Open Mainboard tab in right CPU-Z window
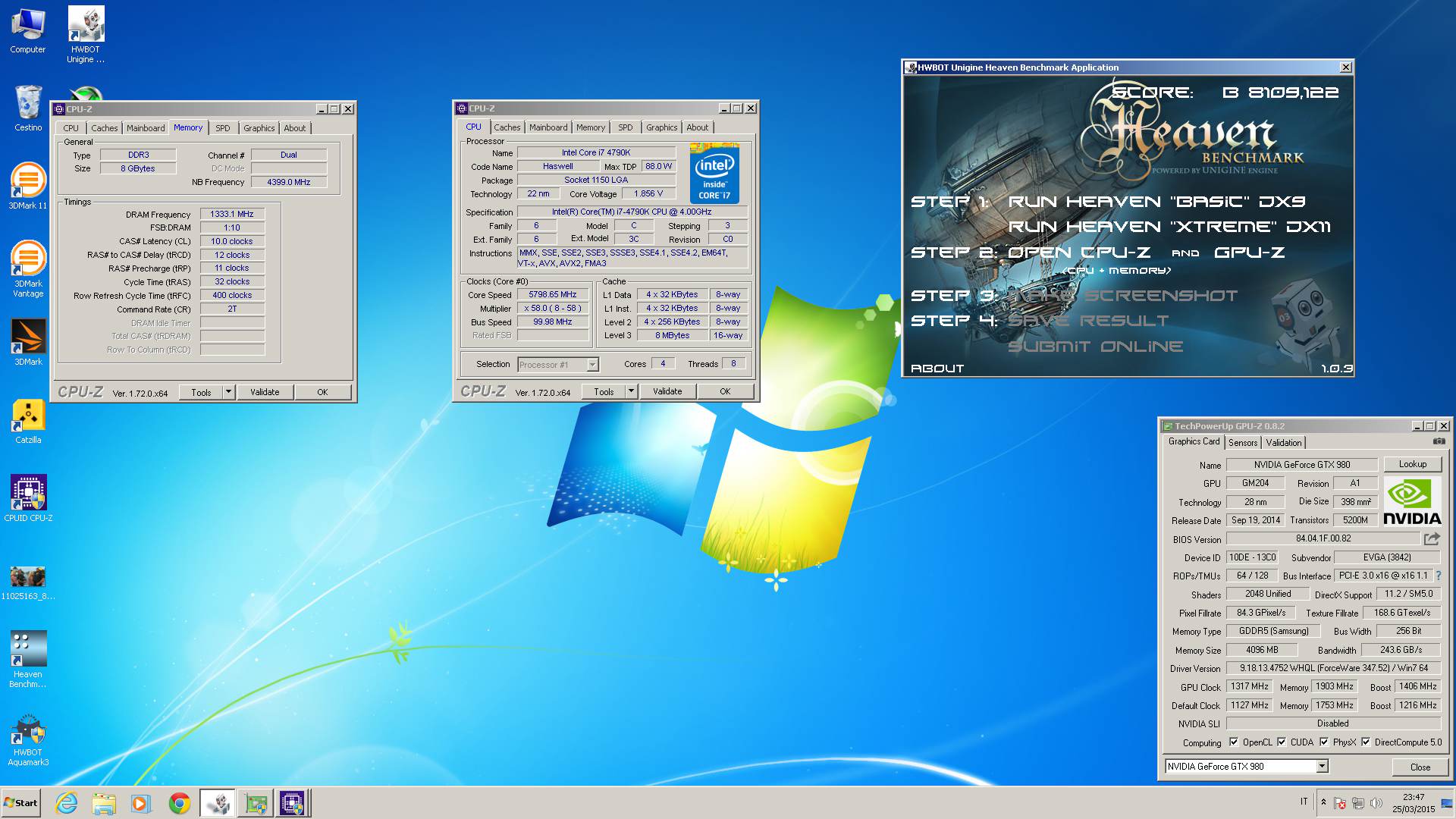This screenshot has width=1456, height=819. (548, 127)
